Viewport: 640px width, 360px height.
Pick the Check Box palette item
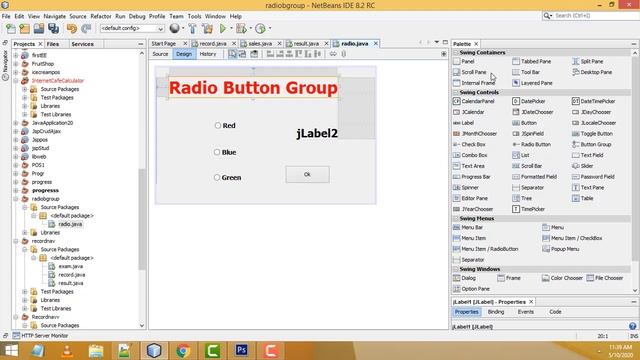pos(469,144)
